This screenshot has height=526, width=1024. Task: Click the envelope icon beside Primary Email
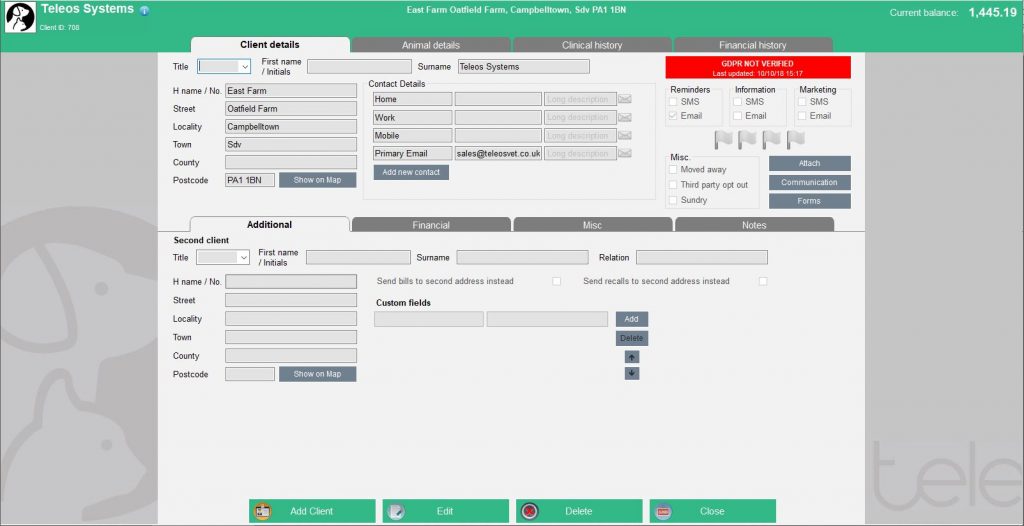(625, 153)
